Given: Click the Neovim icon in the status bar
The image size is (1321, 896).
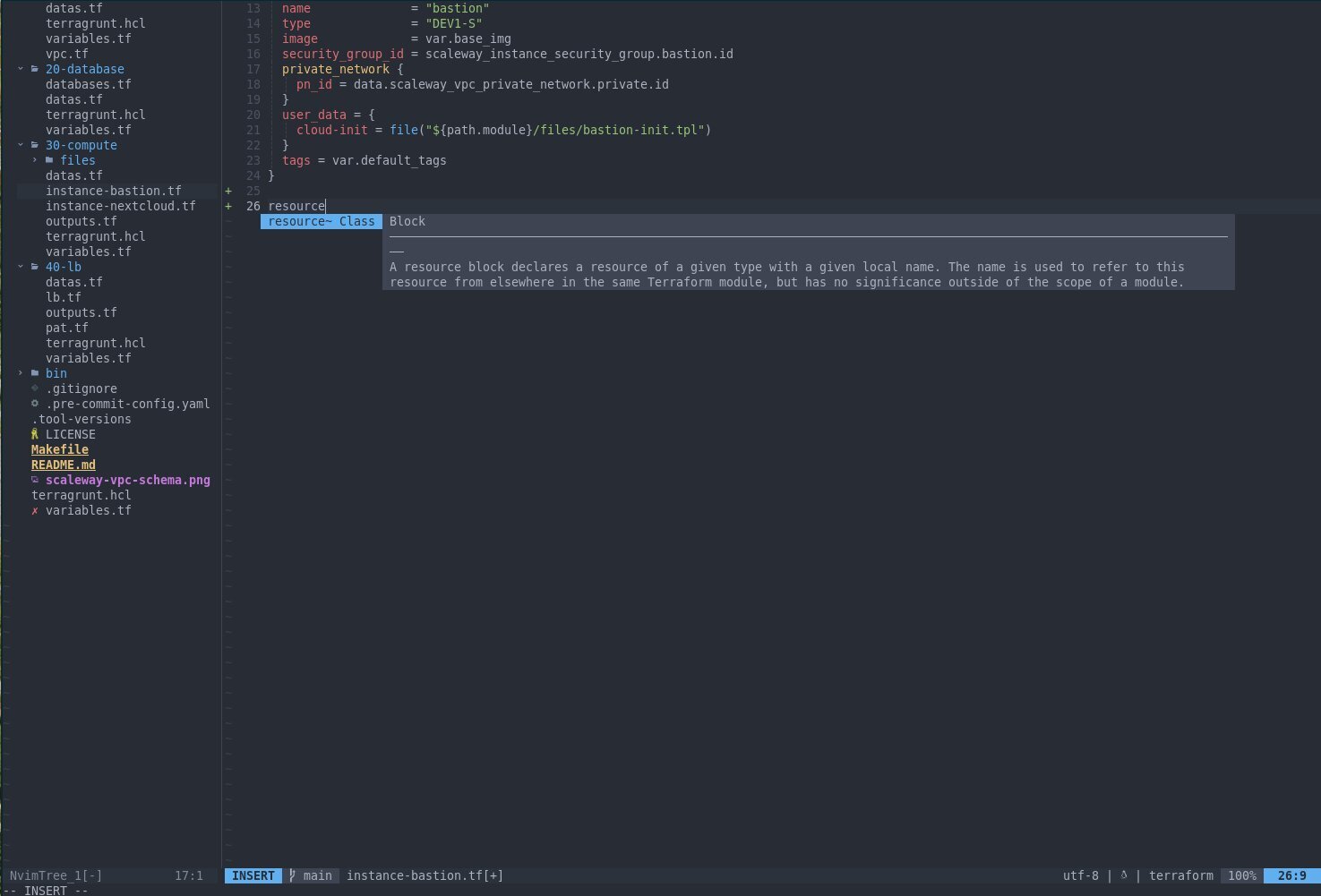Looking at the screenshot, I should coord(1123,875).
